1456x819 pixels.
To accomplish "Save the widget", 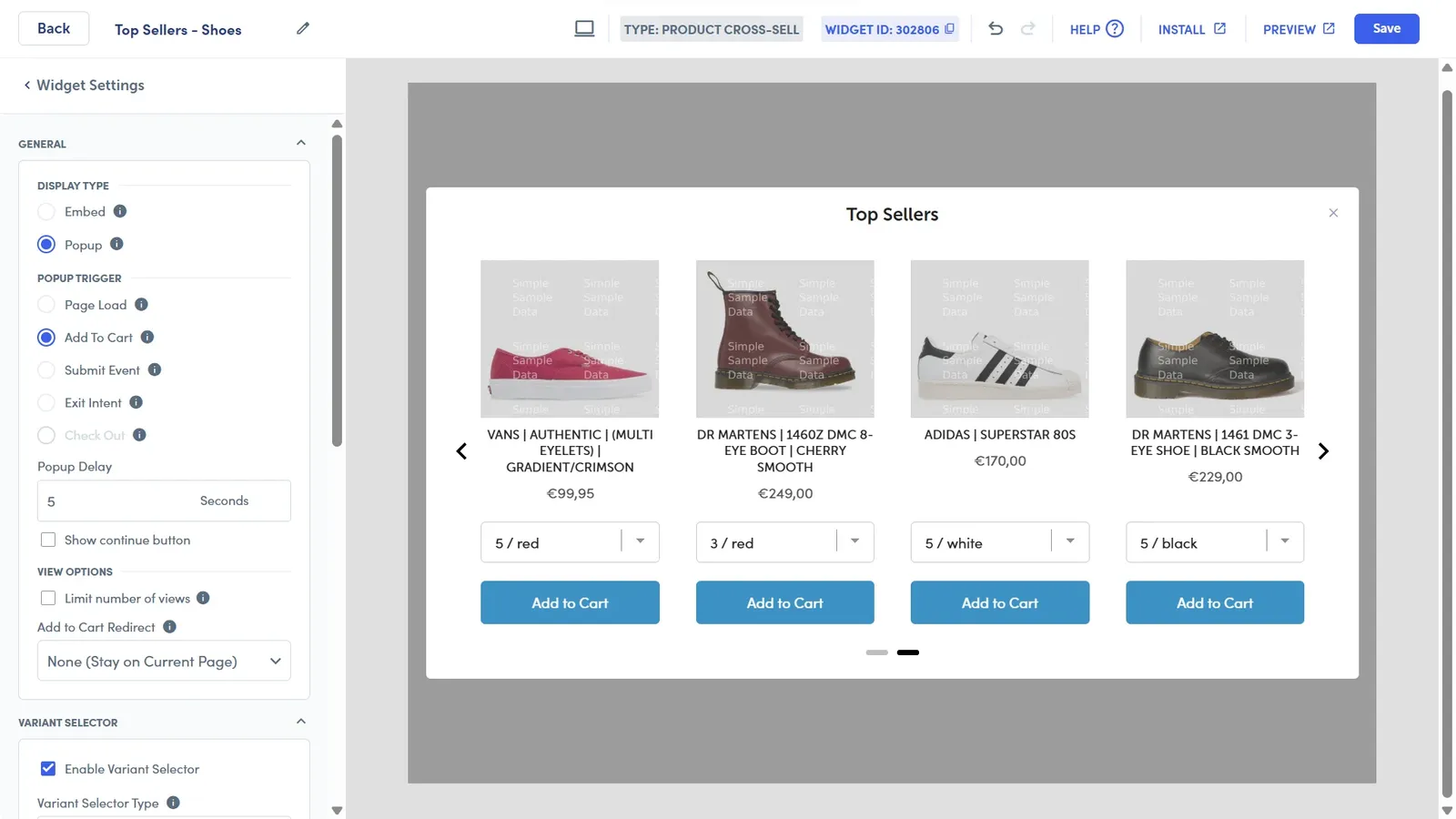I will pos(1386,28).
